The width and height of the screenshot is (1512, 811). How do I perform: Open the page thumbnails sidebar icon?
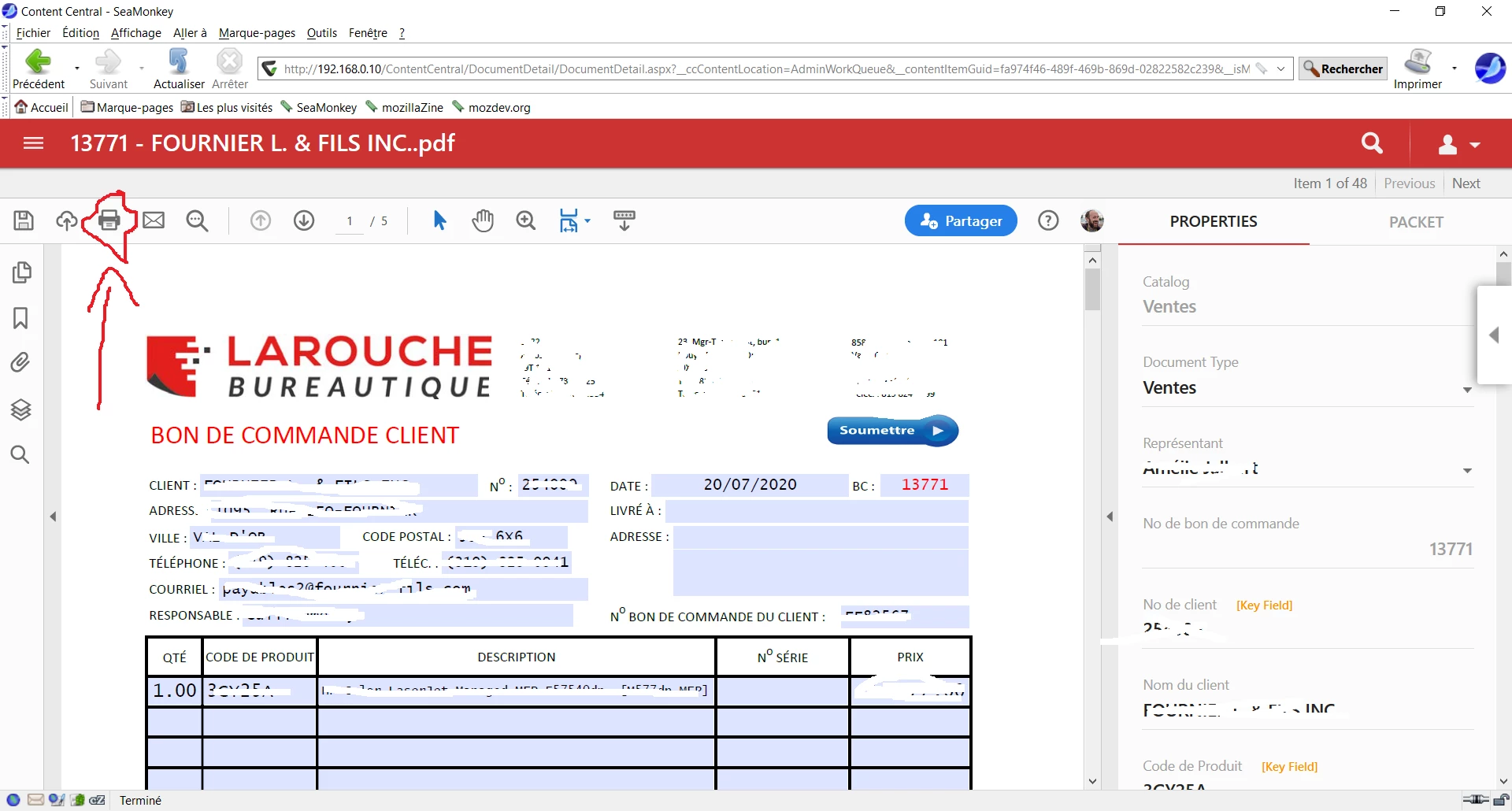pyautogui.click(x=21, y=272)
